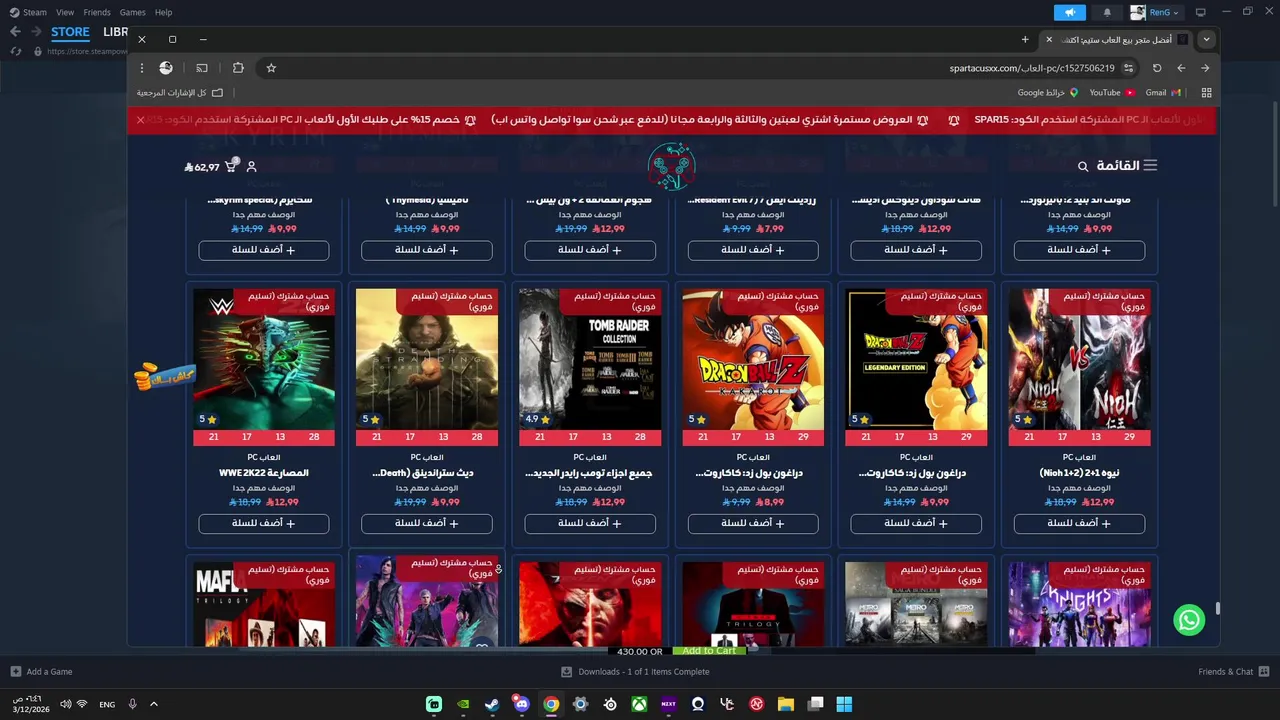Open Mafia Trilogy cover thumbnail
Screen dimensions: 1280x720
click(264, 604)
